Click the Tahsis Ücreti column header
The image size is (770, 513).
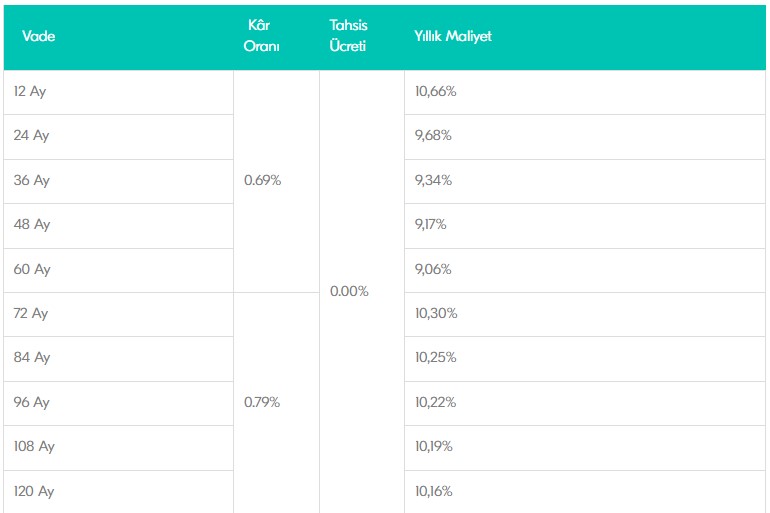348,36
